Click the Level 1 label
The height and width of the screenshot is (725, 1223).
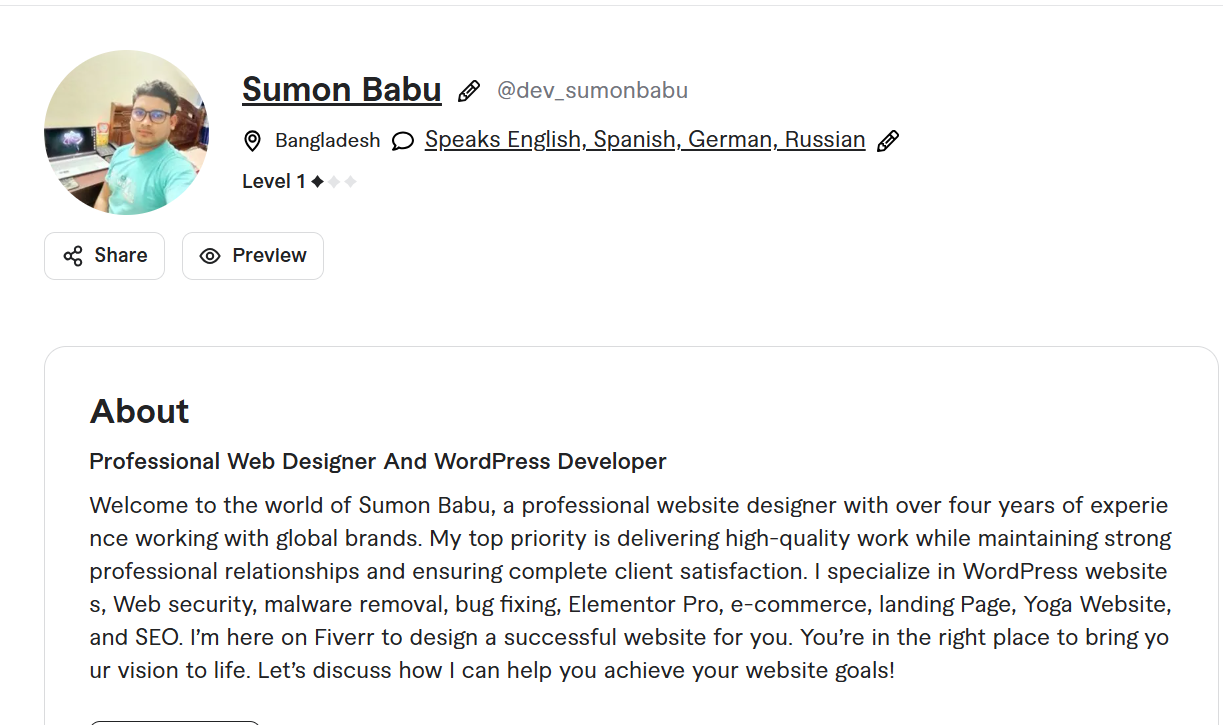tap(274, 182)
